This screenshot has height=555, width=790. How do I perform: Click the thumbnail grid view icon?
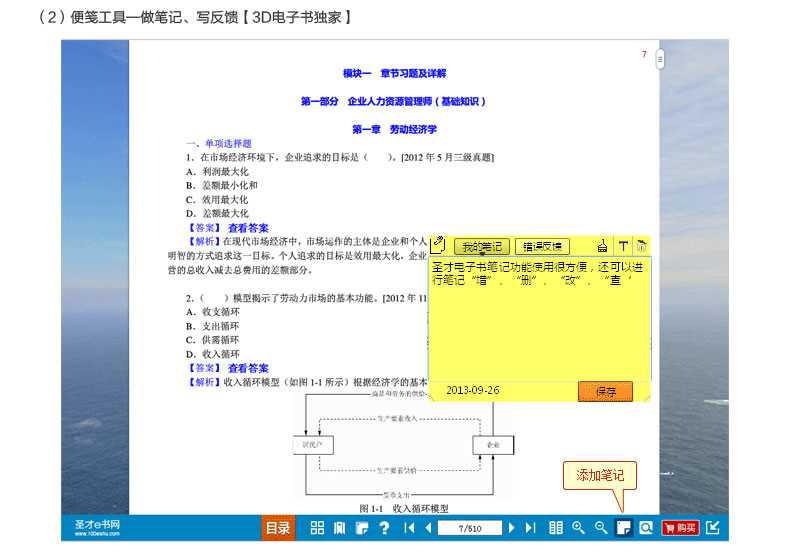317,528
